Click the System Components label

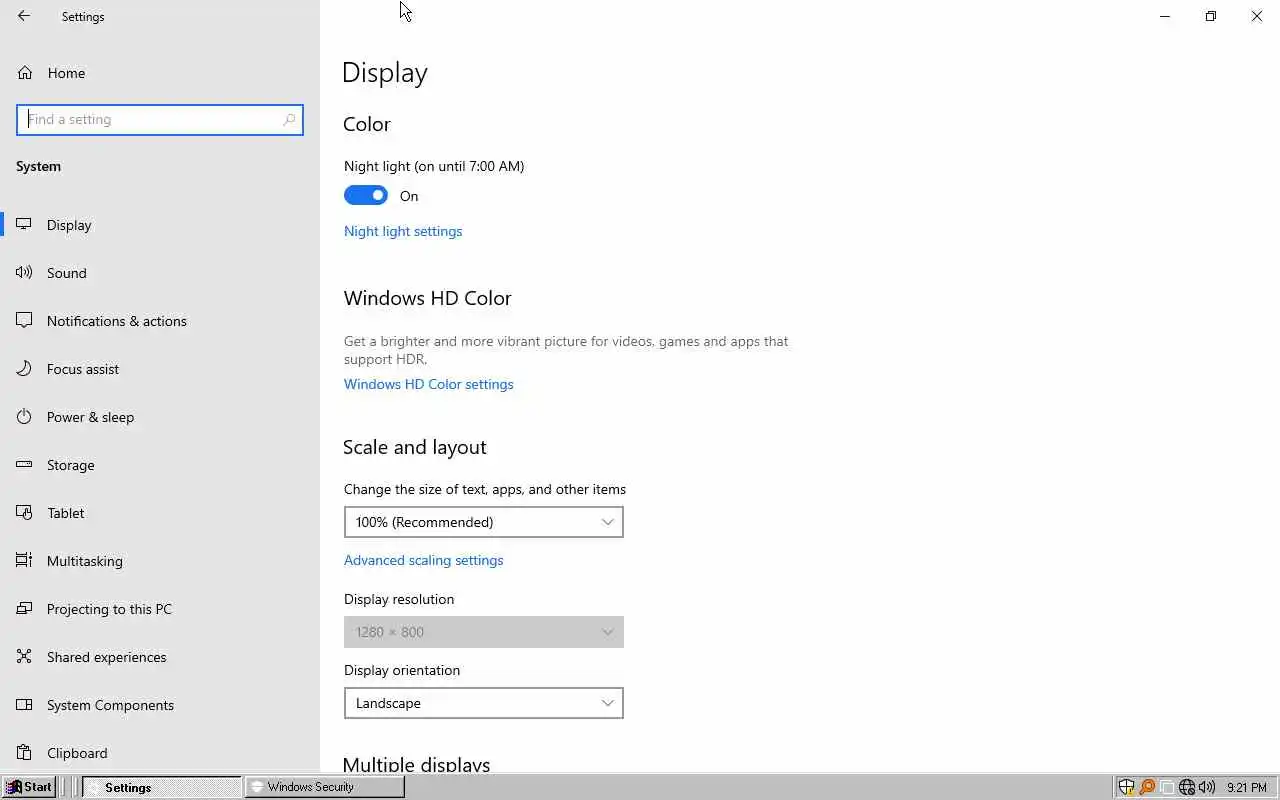[x=110, y=705]
